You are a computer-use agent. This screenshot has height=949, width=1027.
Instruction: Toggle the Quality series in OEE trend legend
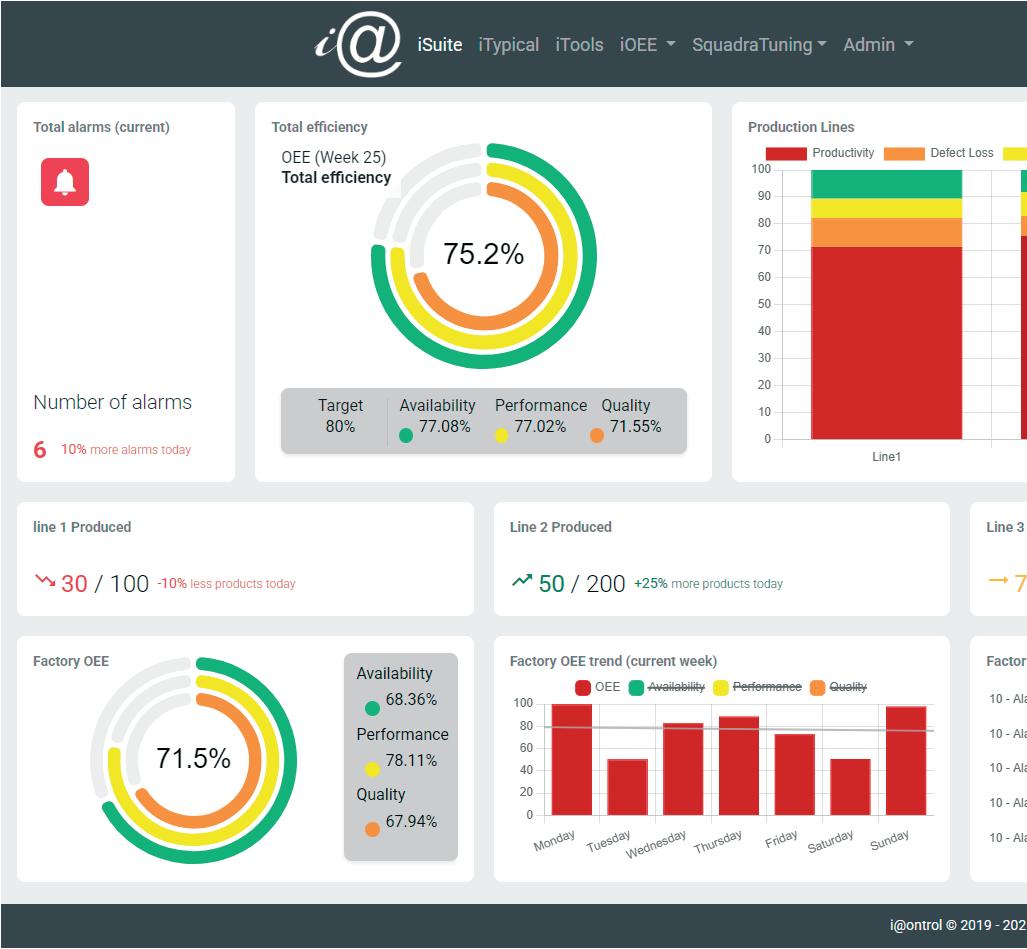[x=838, y=687]
